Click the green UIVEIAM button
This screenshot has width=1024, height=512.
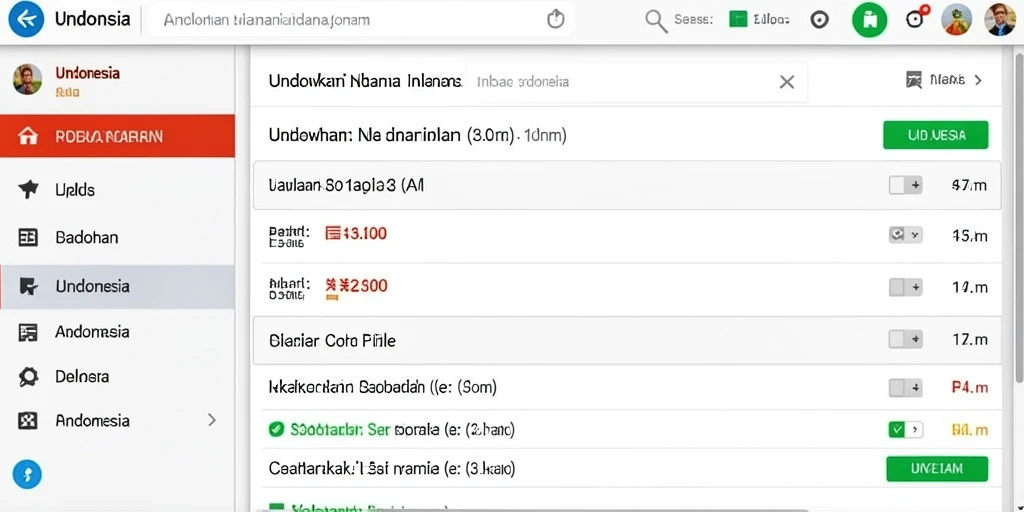click(937, 468)
